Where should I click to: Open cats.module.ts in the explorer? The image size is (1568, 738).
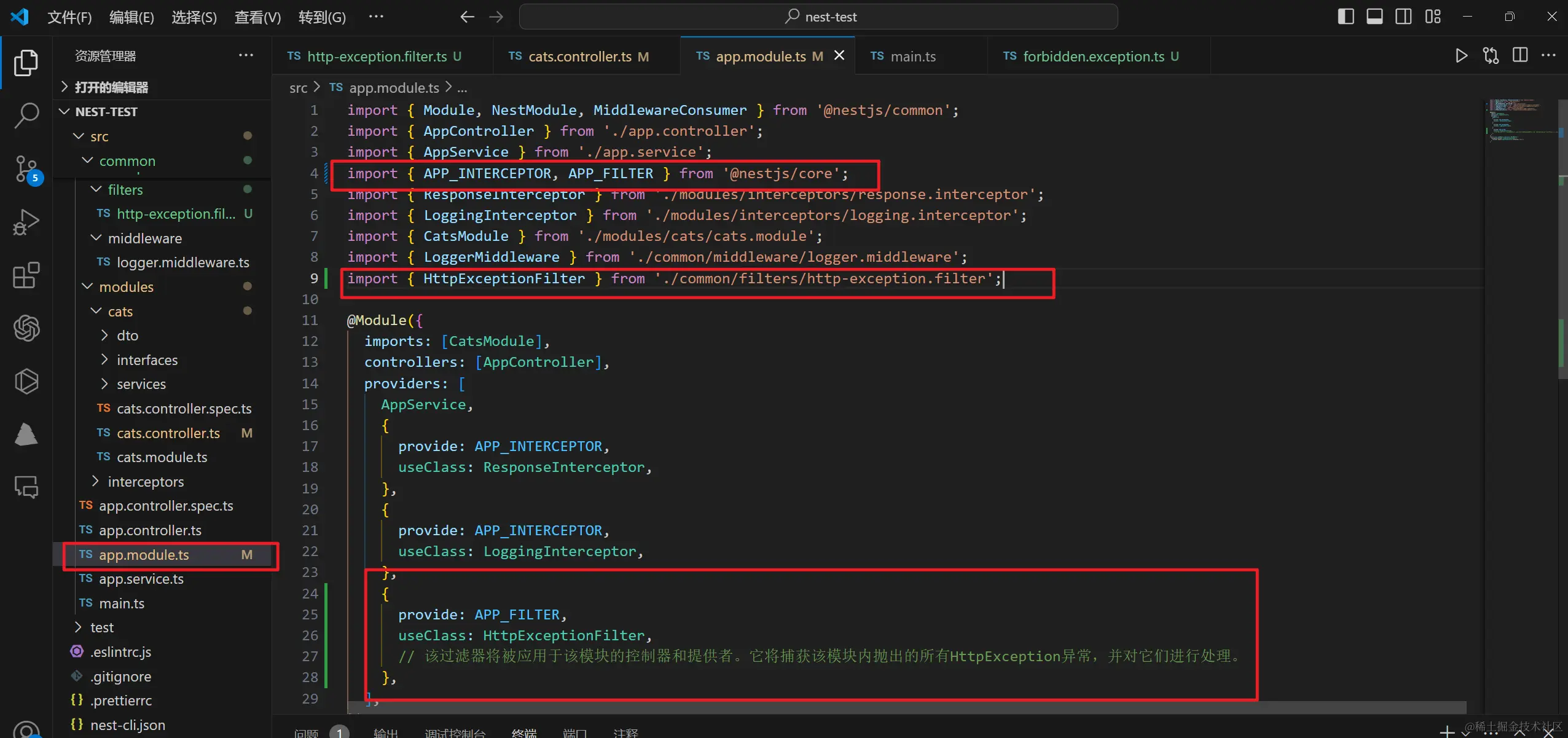click(x=162, y=457)
